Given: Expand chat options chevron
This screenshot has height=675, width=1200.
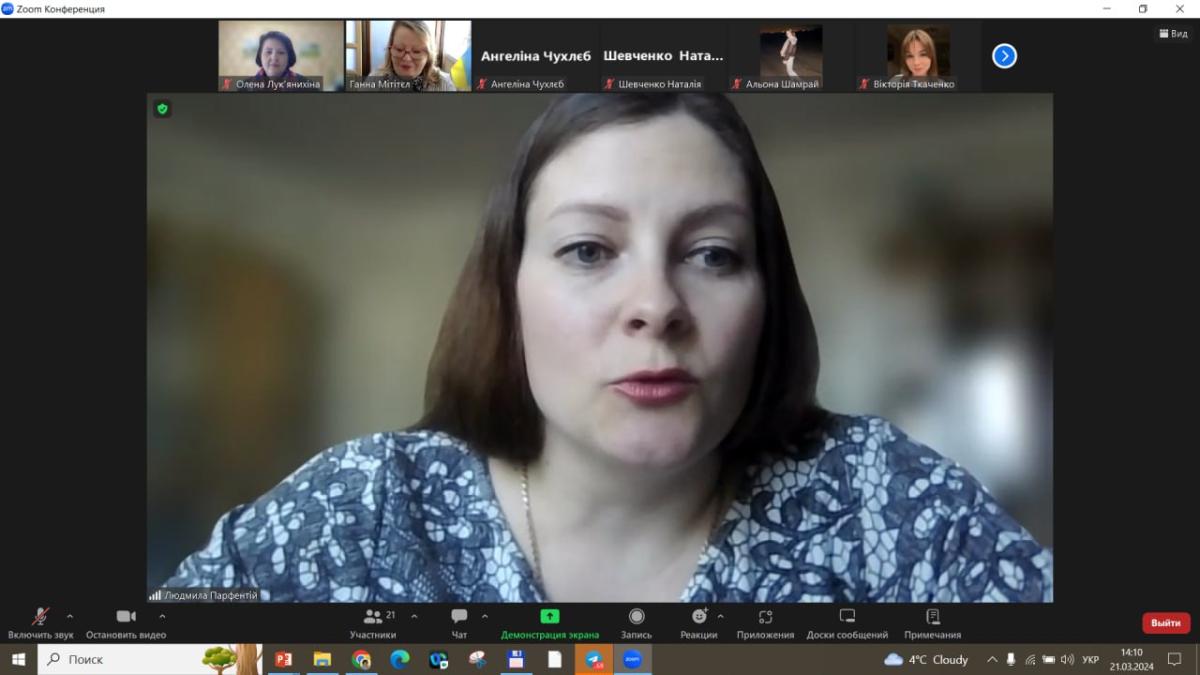Looking at the screenshot, I should click(x=485, y=616).
